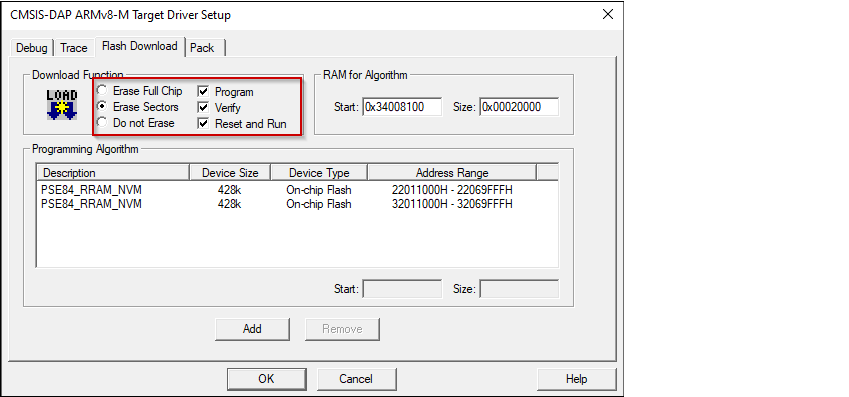
Task: Open the Pack tab
Action: [x=202, y=48]
